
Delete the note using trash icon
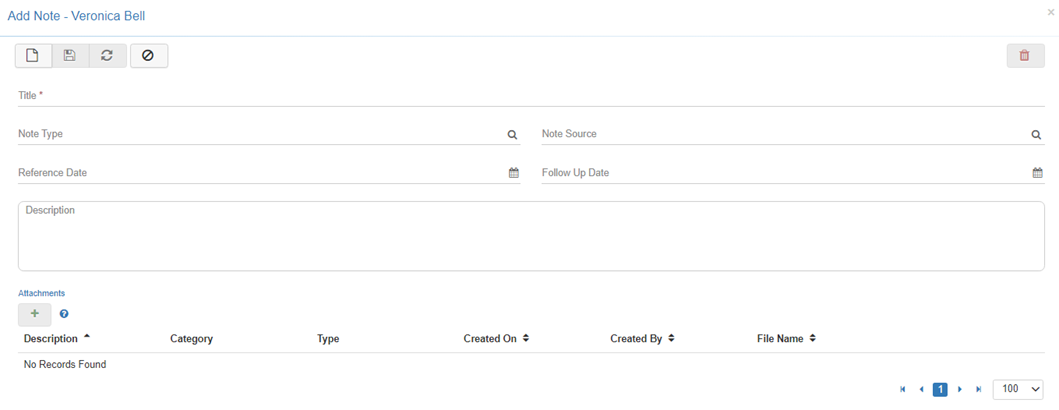click(x=1024, y=56)
